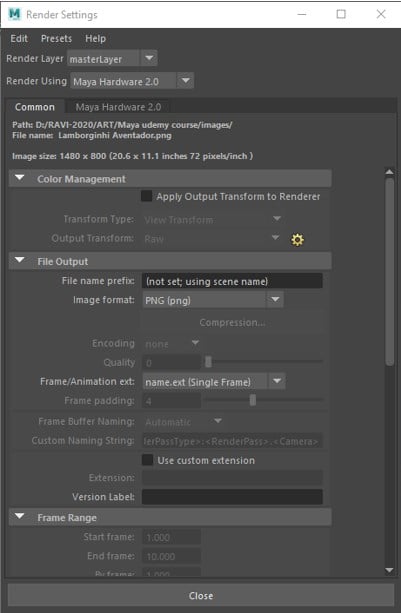Open the Edit menu
The width and height of the screenshot is (401, 613).
pyautogui.click(x=19, y=39)
